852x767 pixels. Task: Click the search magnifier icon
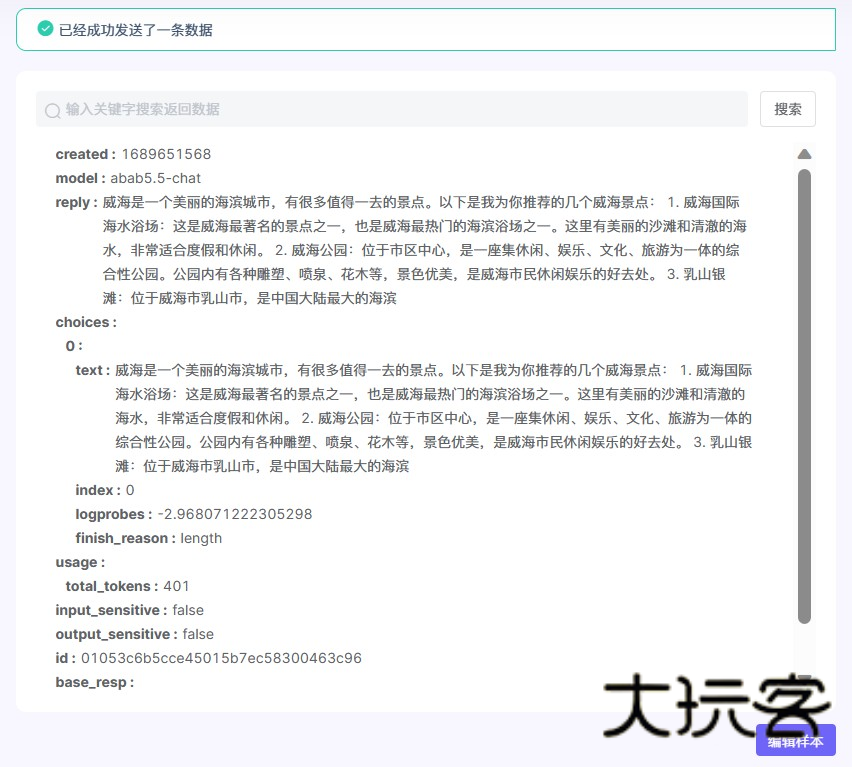(52, 109)
